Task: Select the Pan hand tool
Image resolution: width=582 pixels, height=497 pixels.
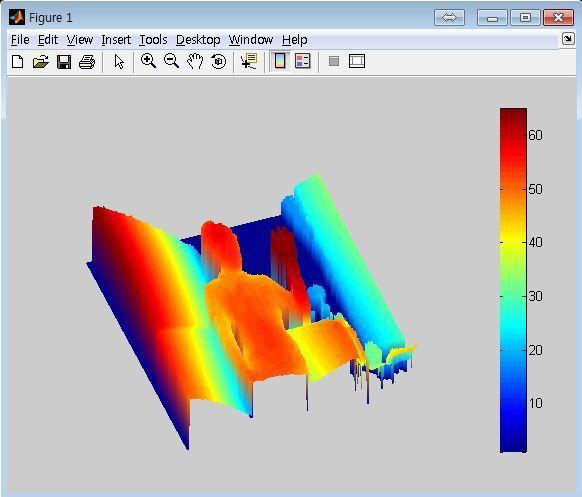Action: [195, 61]
